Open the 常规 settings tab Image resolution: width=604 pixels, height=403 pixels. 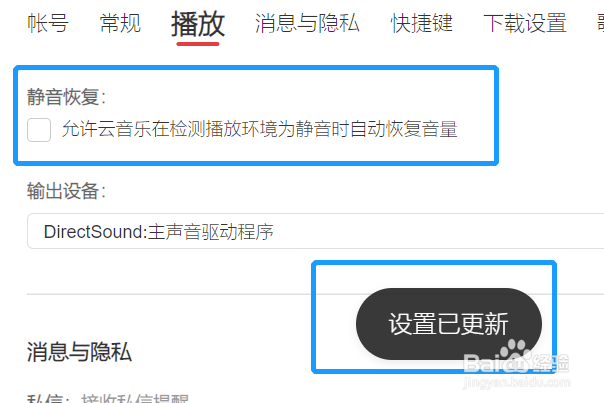pos(120,23)
